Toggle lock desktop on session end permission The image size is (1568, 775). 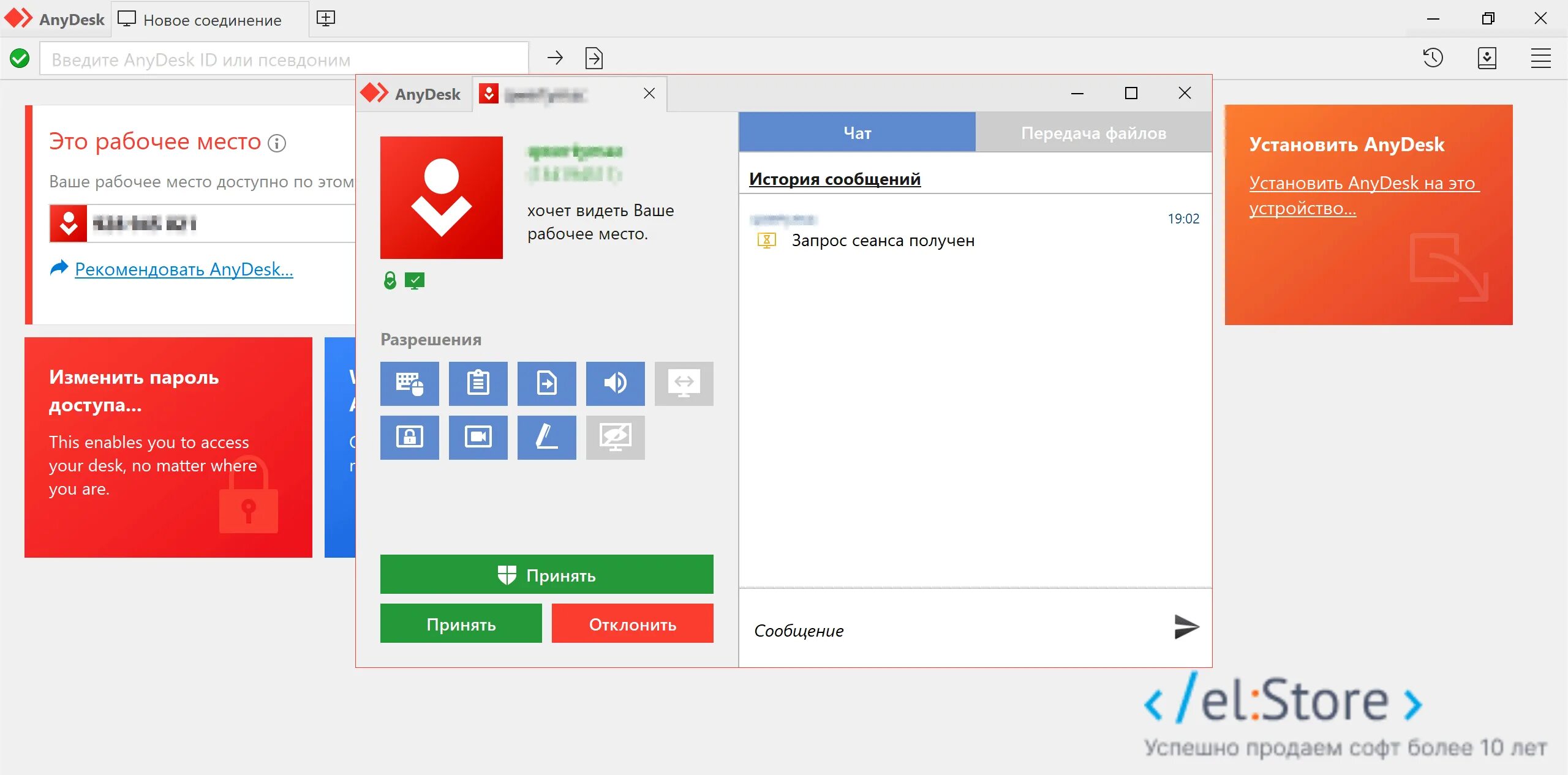(x=409, y=437)
